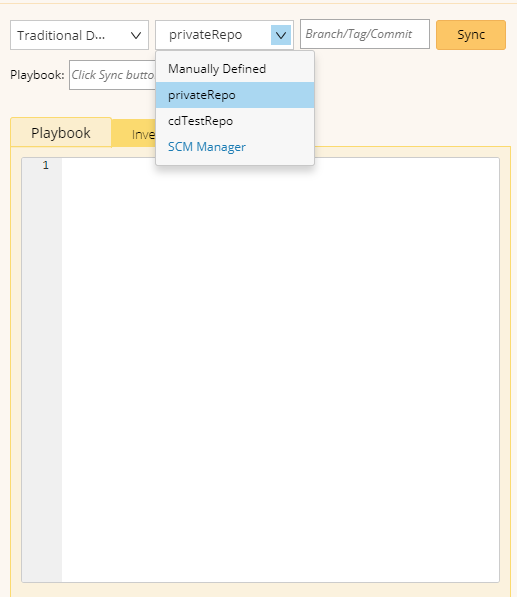Click the chevron arrow beside Traditional D...
The image size is (517, 597).
136,35
